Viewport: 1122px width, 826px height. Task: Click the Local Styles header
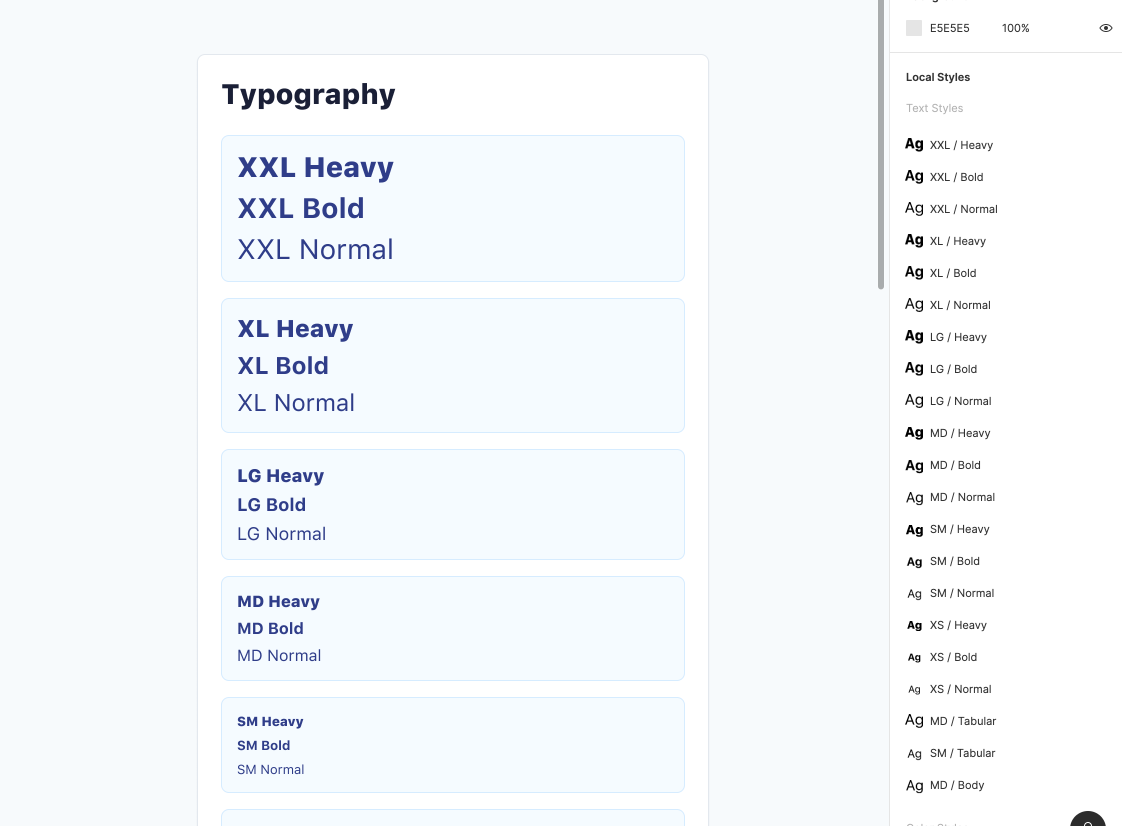click(x=937, y=77)
